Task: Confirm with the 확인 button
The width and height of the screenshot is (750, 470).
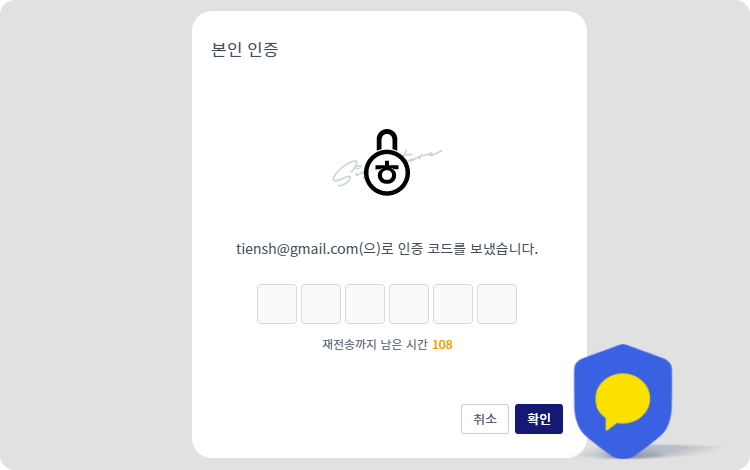Action: pyautogui.click(x=539, y=419)
